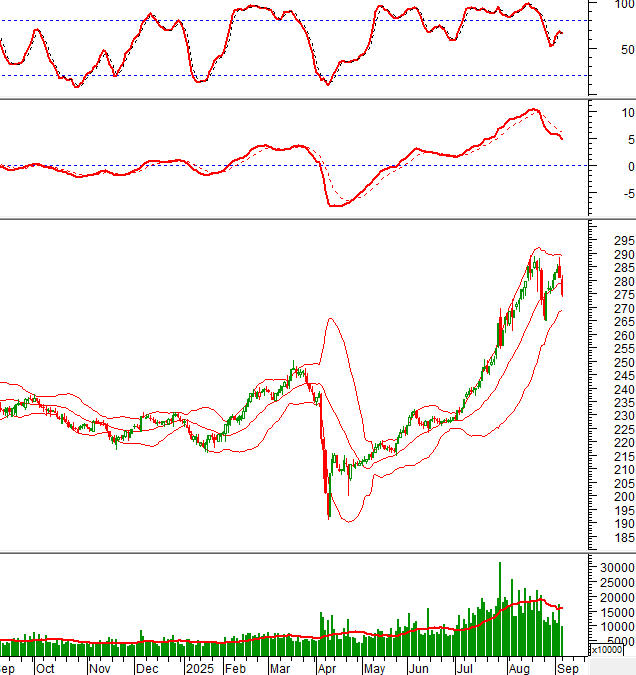636x675 pixels.
Task: Click the 210 price axis label
Action: (x=624, y=470)
